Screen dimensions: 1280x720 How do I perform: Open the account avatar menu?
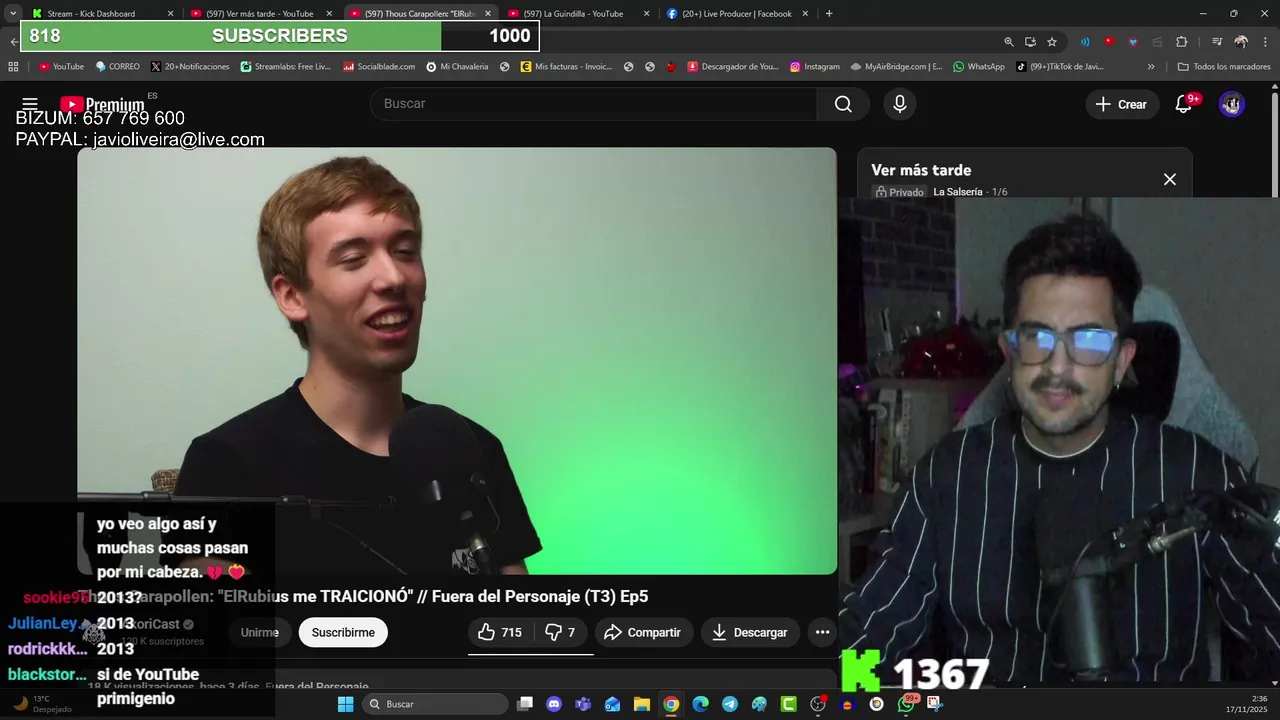[1232, 104]
